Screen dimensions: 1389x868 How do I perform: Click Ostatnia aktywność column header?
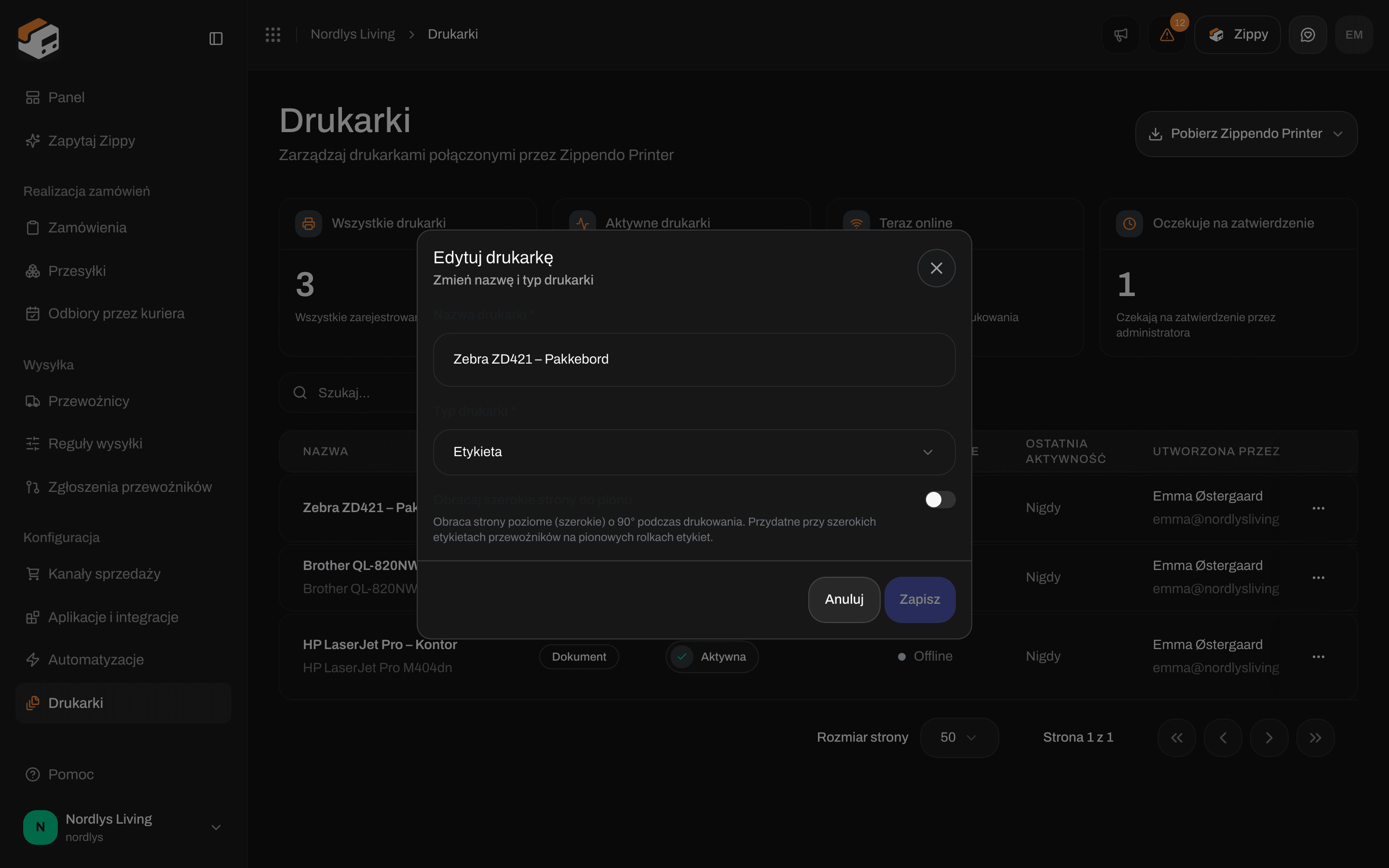point(1066,451)
